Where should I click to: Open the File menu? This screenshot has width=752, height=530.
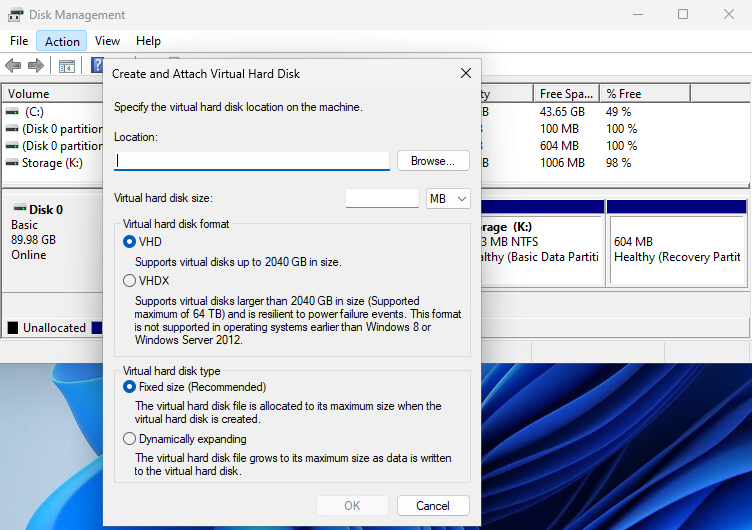(19, 41)
